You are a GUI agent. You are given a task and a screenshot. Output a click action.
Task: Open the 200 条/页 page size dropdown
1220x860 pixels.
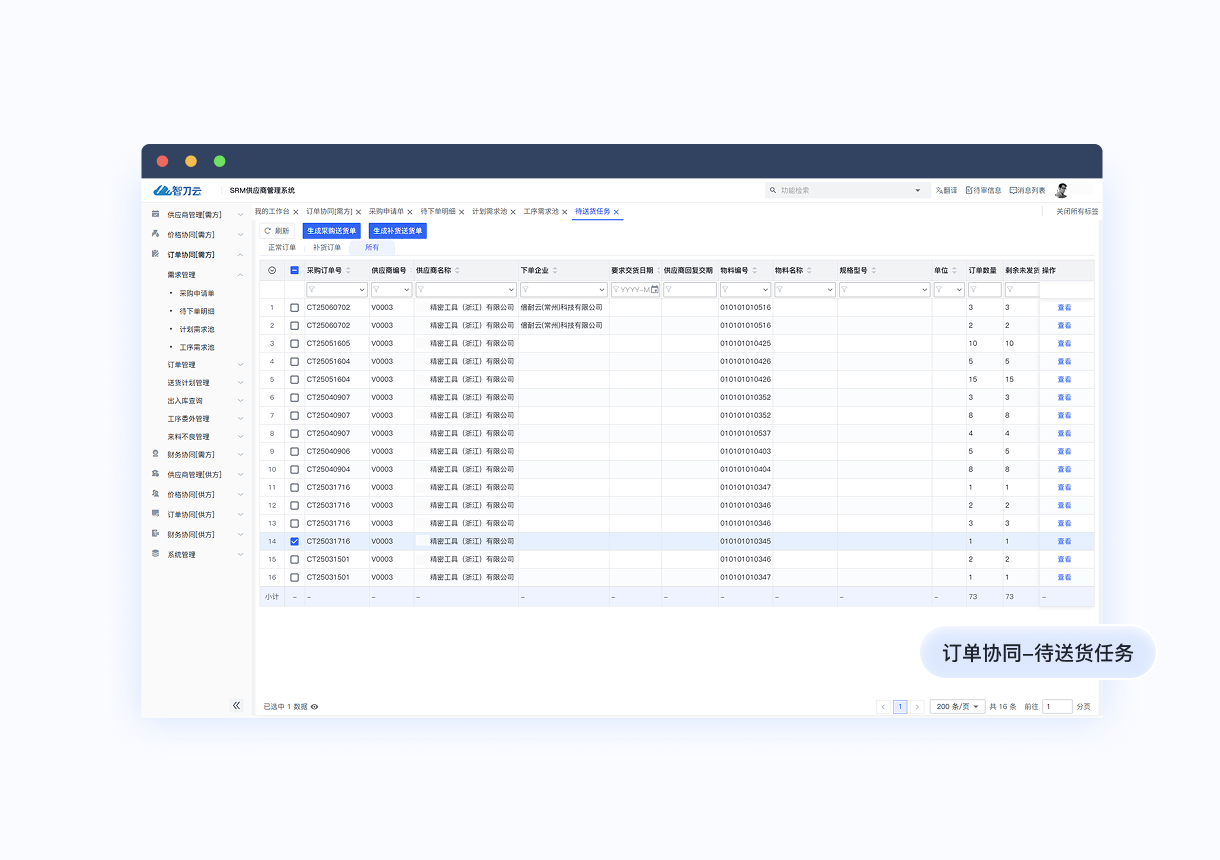(957, 706)
